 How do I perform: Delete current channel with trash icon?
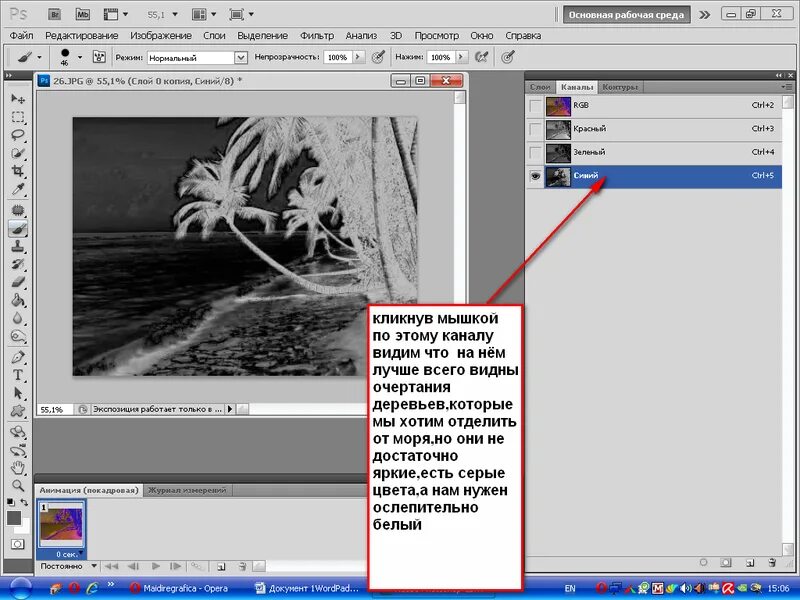772,563
